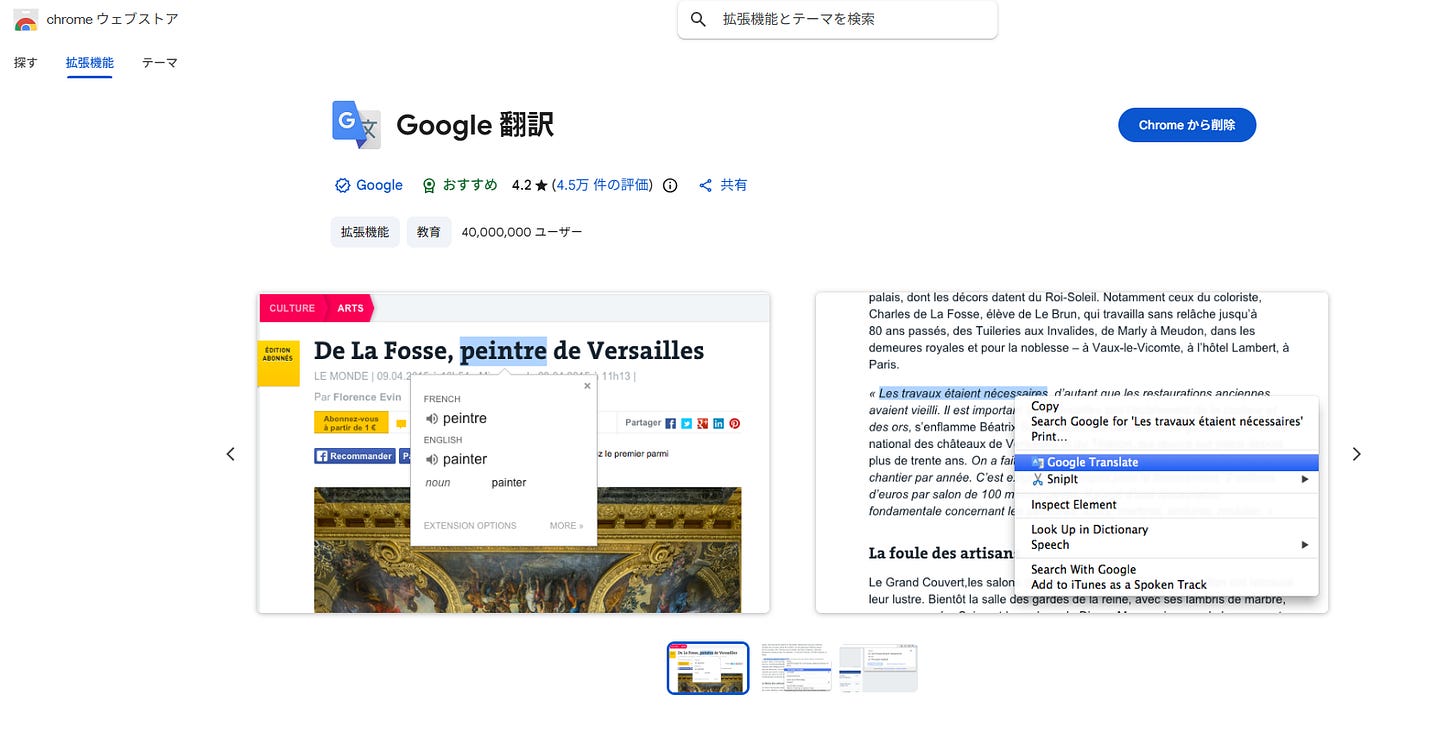
Task: Click EXTENSION OPTIONS in the translation popup
Action: (470, 526)
